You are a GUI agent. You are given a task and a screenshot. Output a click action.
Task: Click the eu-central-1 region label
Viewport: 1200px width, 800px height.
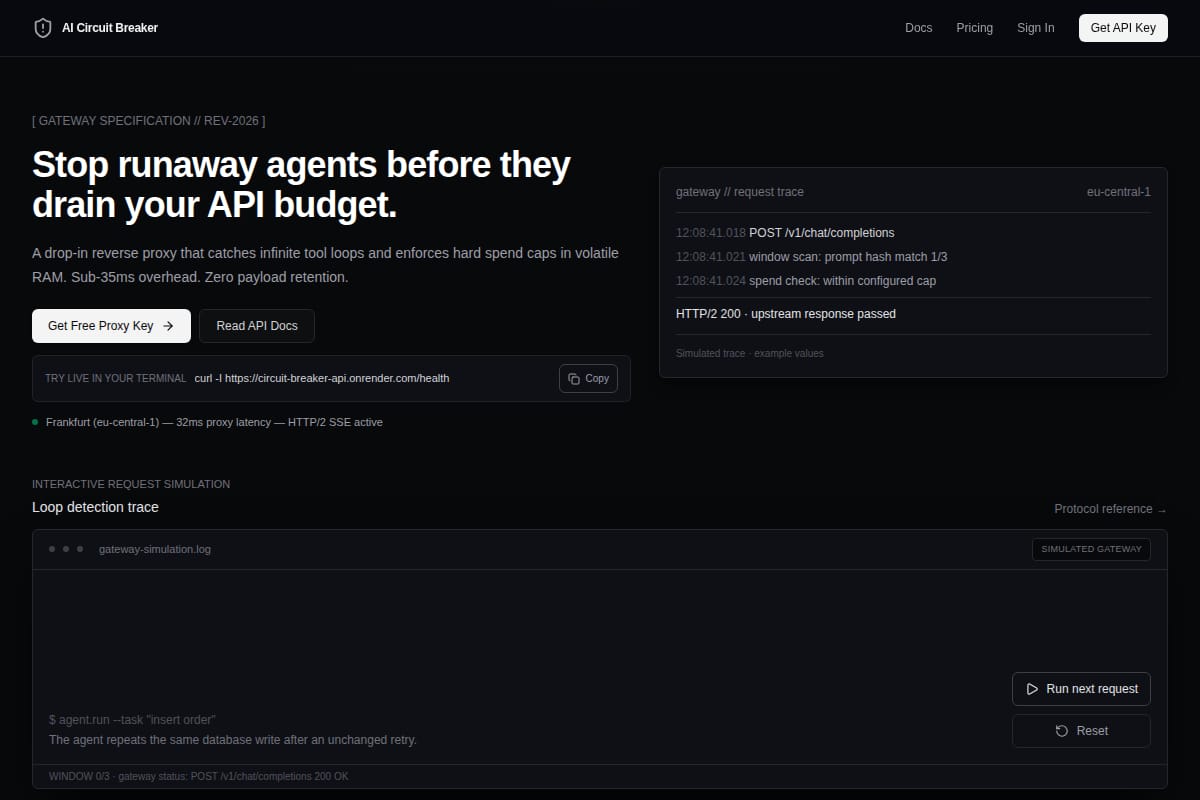(x=1119, y=192)
